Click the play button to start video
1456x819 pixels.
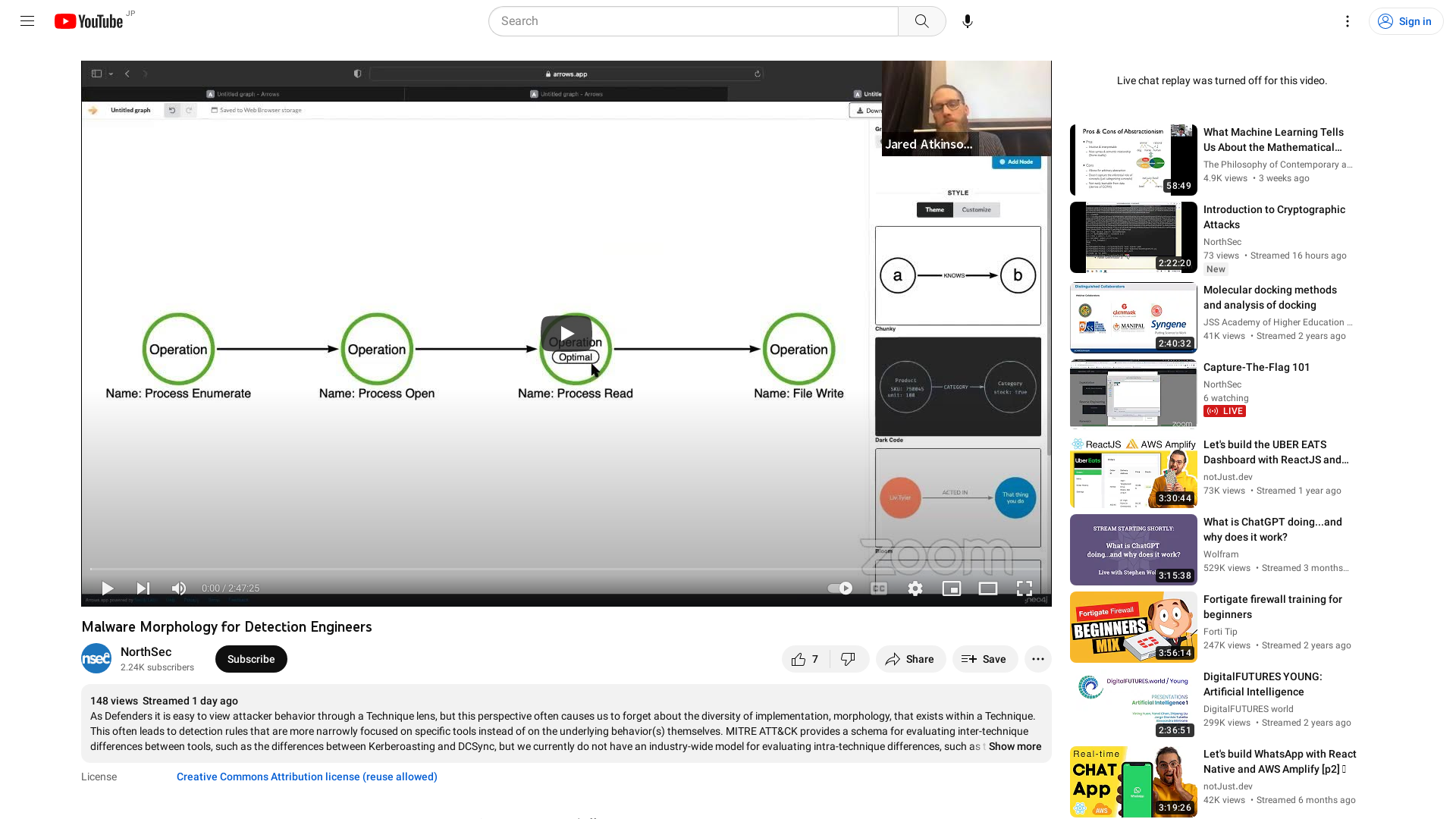pos(107,588)
